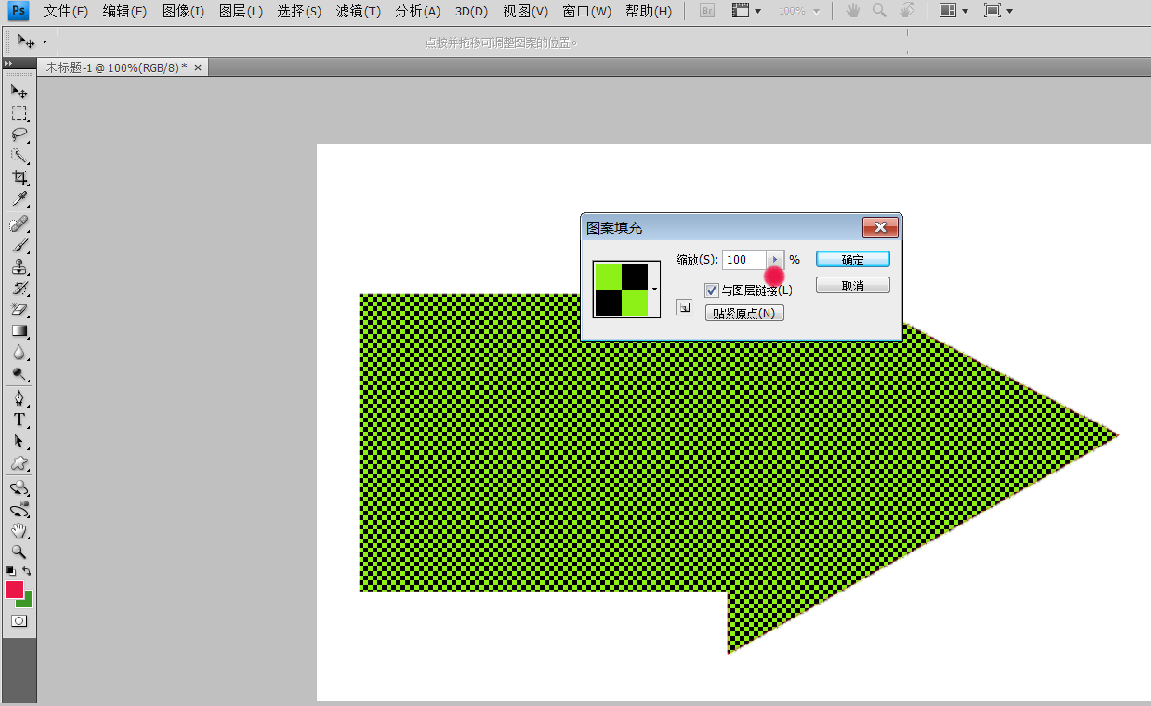
Task: Click the 贴紧原点(N) button
Action: point(744,313)
